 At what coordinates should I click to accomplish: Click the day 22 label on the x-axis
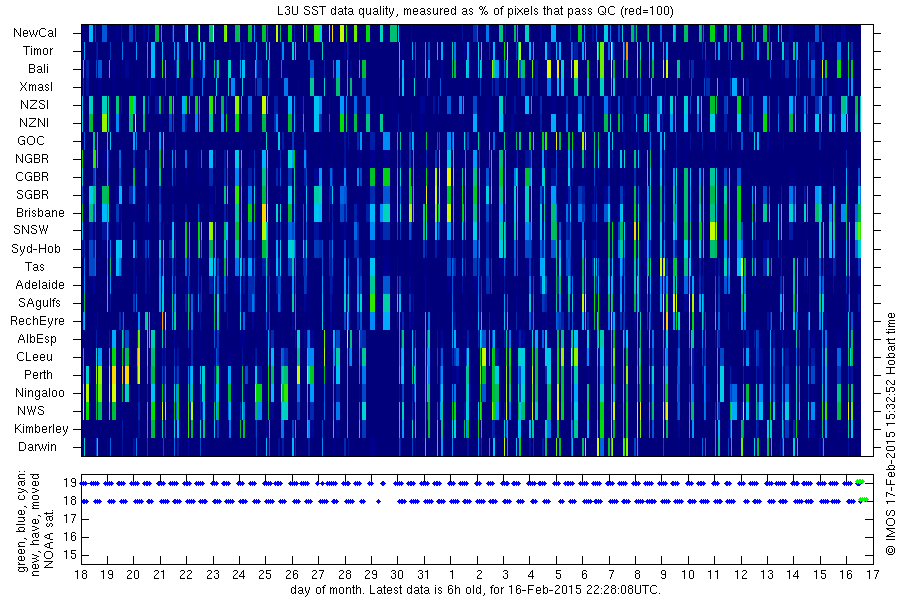185,575
